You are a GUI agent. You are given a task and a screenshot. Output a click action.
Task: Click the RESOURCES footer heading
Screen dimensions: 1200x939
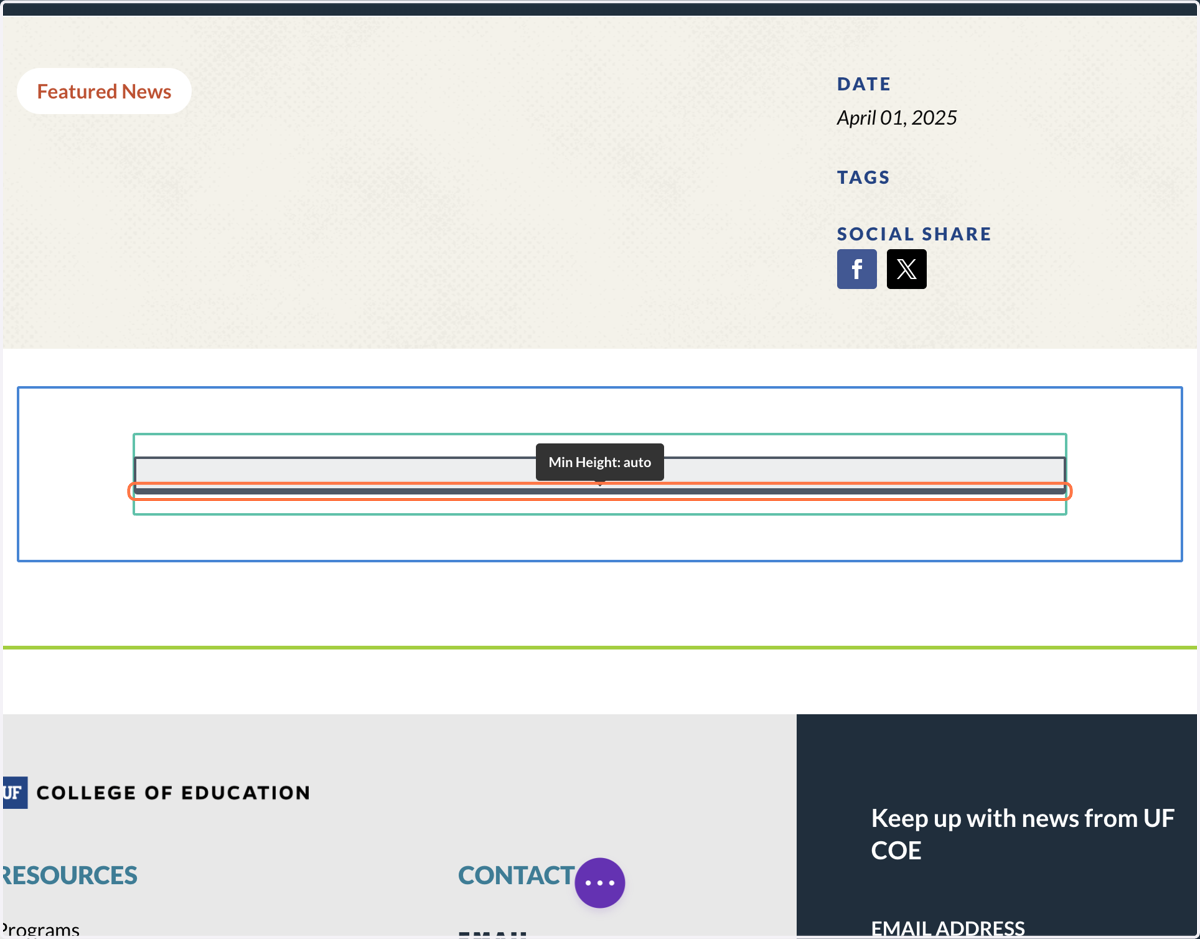pyautogui.click(x=70, y=875)
